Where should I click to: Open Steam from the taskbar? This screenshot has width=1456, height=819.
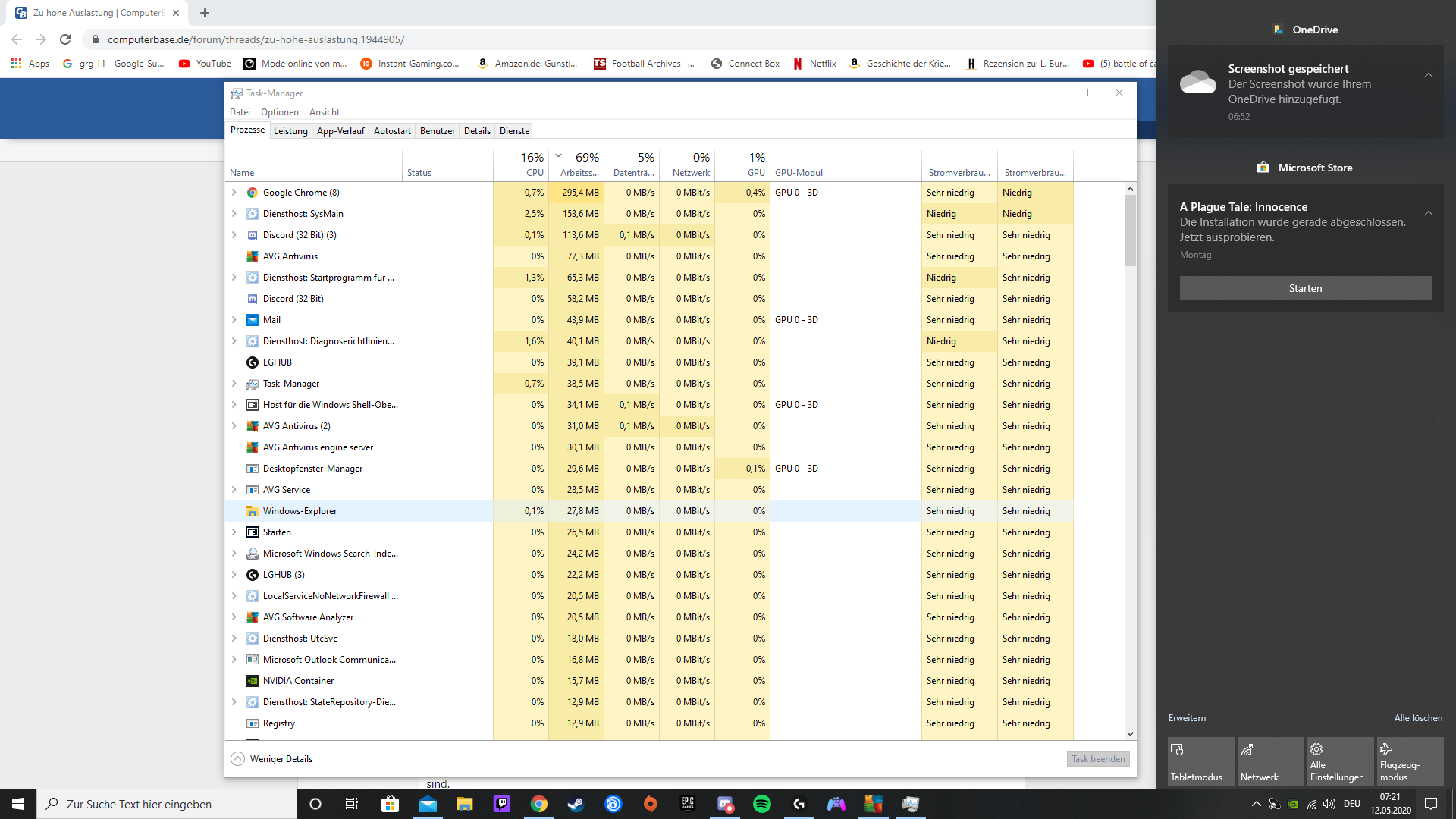[x=576, y=804]
